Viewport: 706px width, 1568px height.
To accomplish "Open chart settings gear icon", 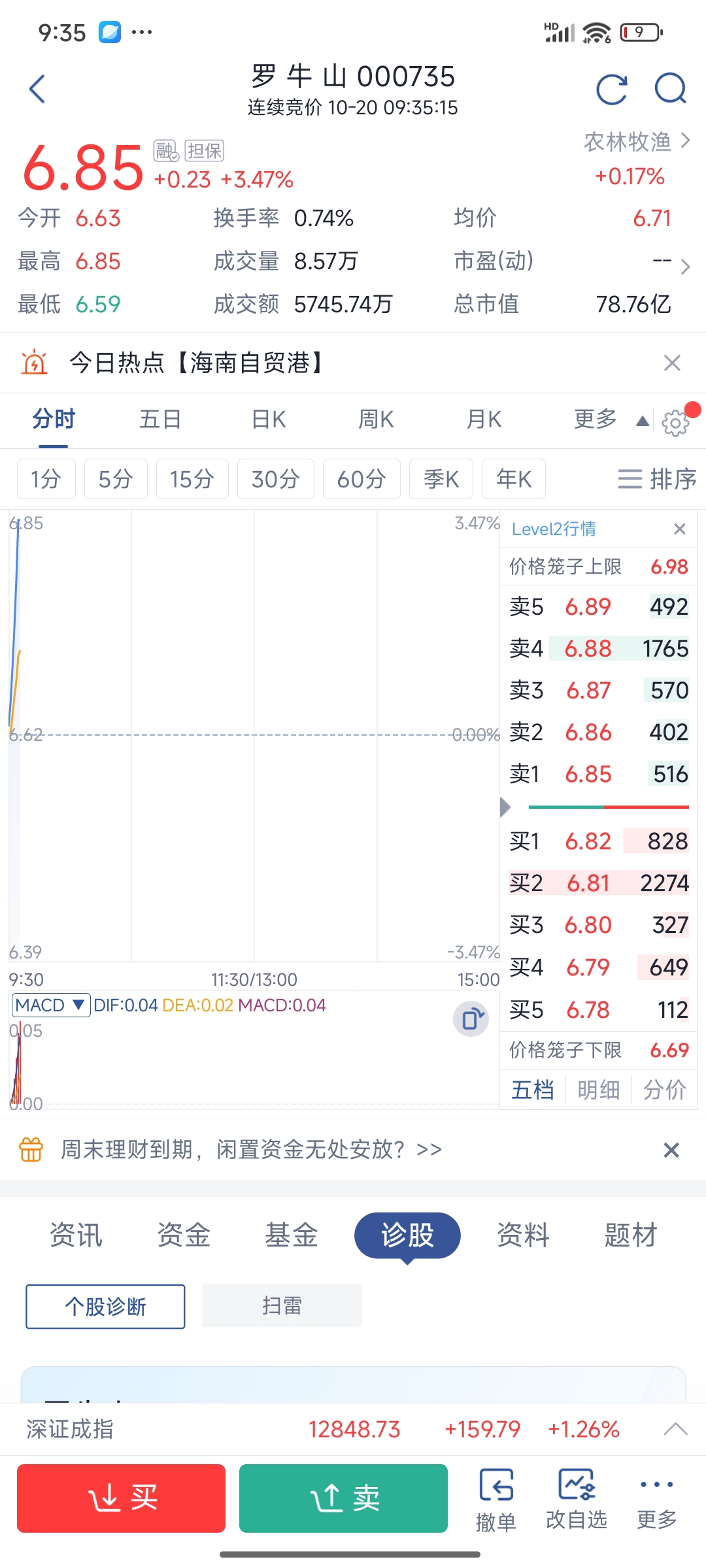I will click(x=675, y=423).
